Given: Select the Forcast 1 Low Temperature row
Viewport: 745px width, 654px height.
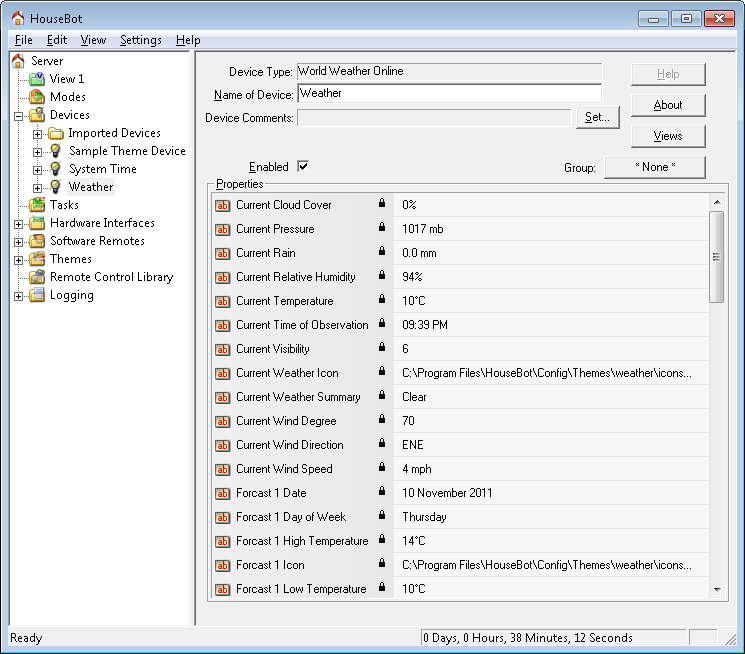Looking at the screenshot, I should (460, 589).
